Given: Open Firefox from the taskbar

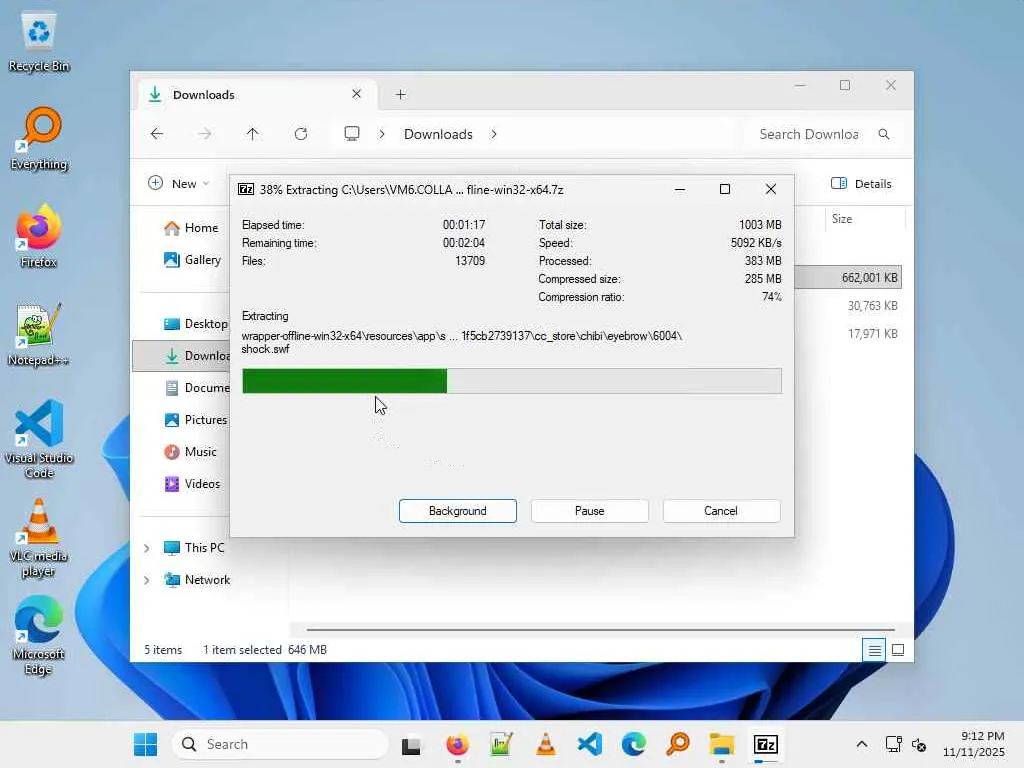Looking at the screenshot, I should coord(457,744).
